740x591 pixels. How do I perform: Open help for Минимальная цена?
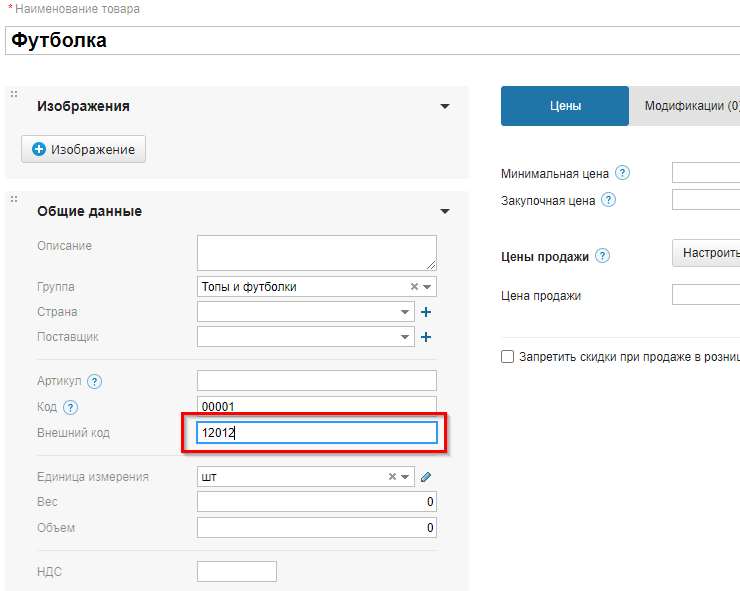(623, 173)
